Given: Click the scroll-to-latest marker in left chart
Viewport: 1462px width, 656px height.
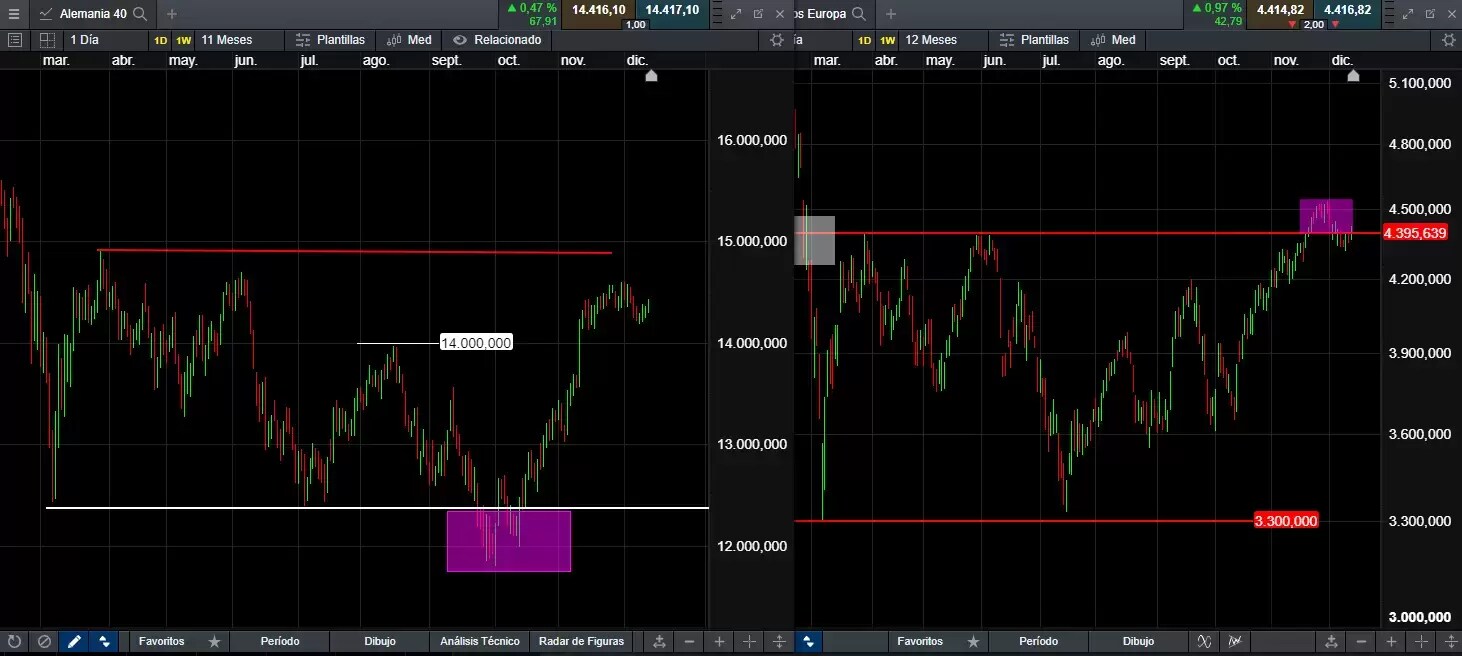Looking at the screenshot, I should pos(651,75).
